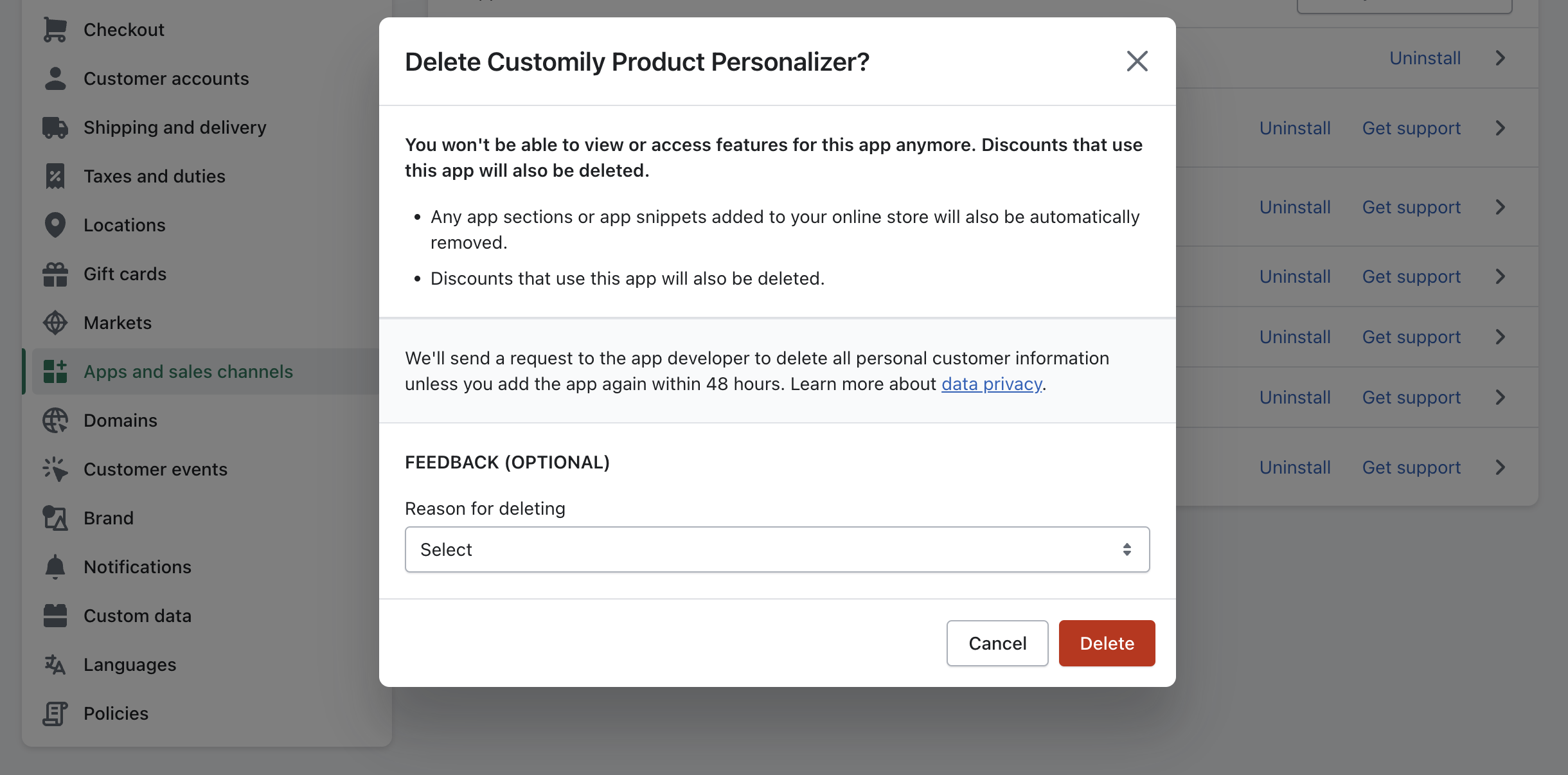
Task: Open the data privacy link
Action: (x=992, y=384)
